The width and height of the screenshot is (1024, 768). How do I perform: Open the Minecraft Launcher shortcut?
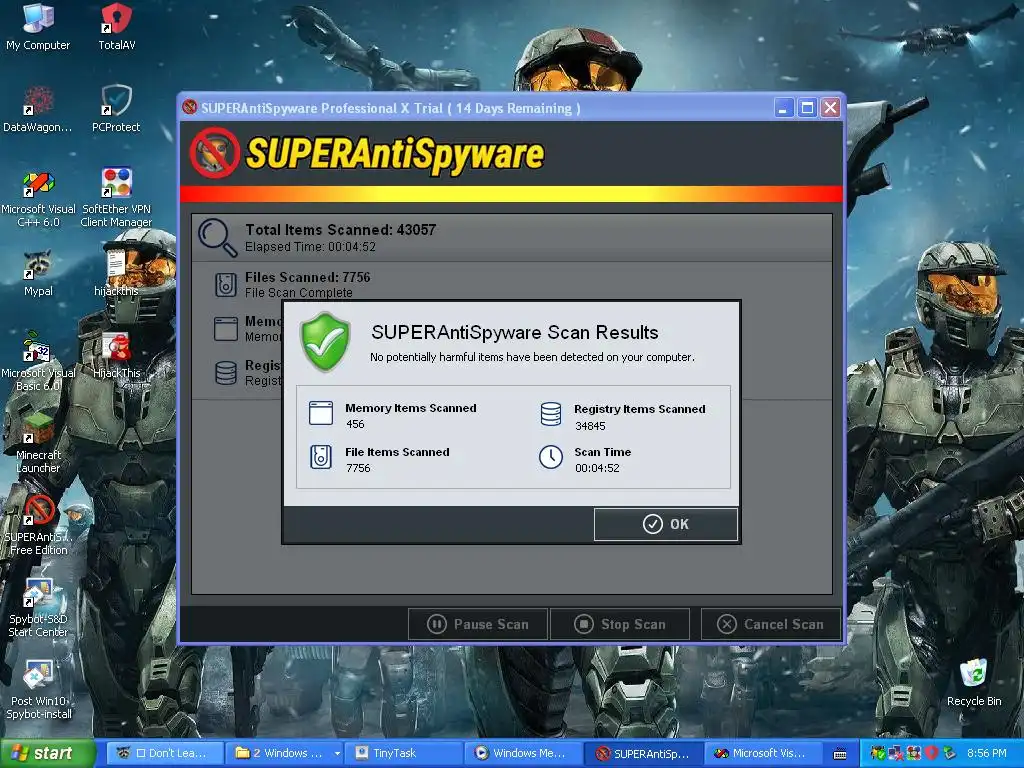[x=38, y=444]
